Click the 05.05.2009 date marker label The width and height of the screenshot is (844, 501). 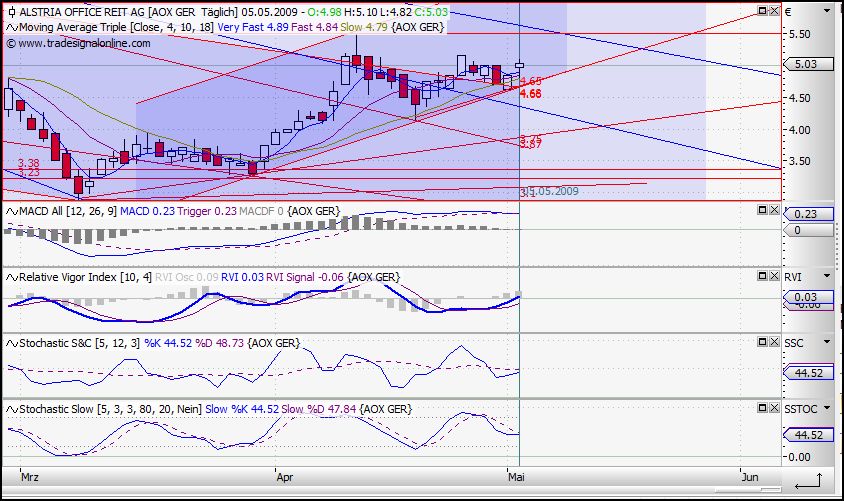552,192
